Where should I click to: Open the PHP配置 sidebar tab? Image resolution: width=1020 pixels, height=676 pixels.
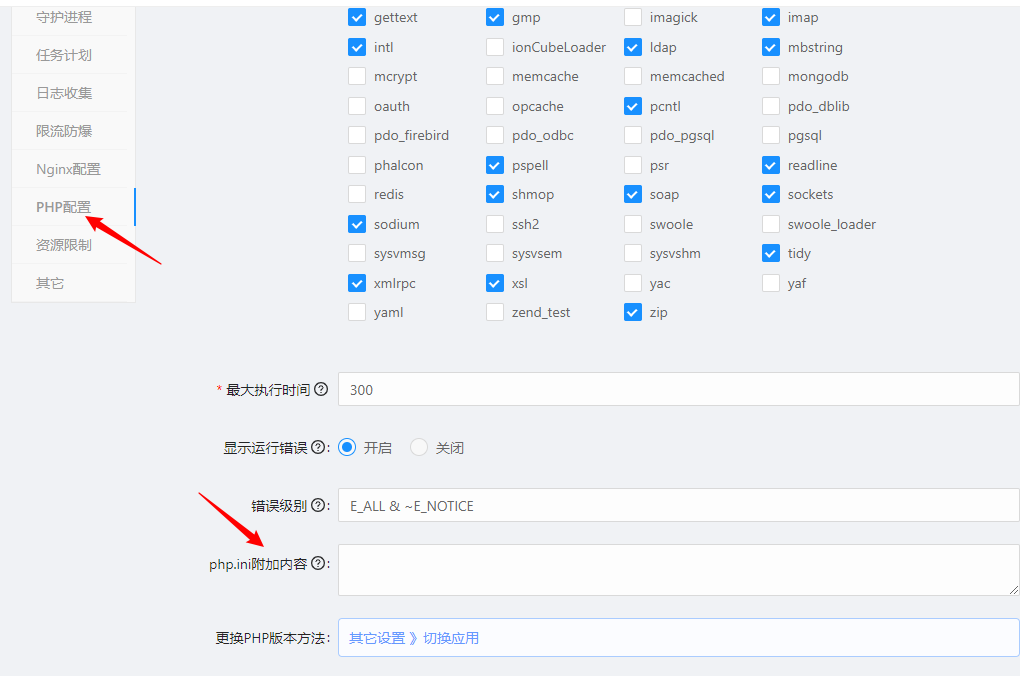64,207
